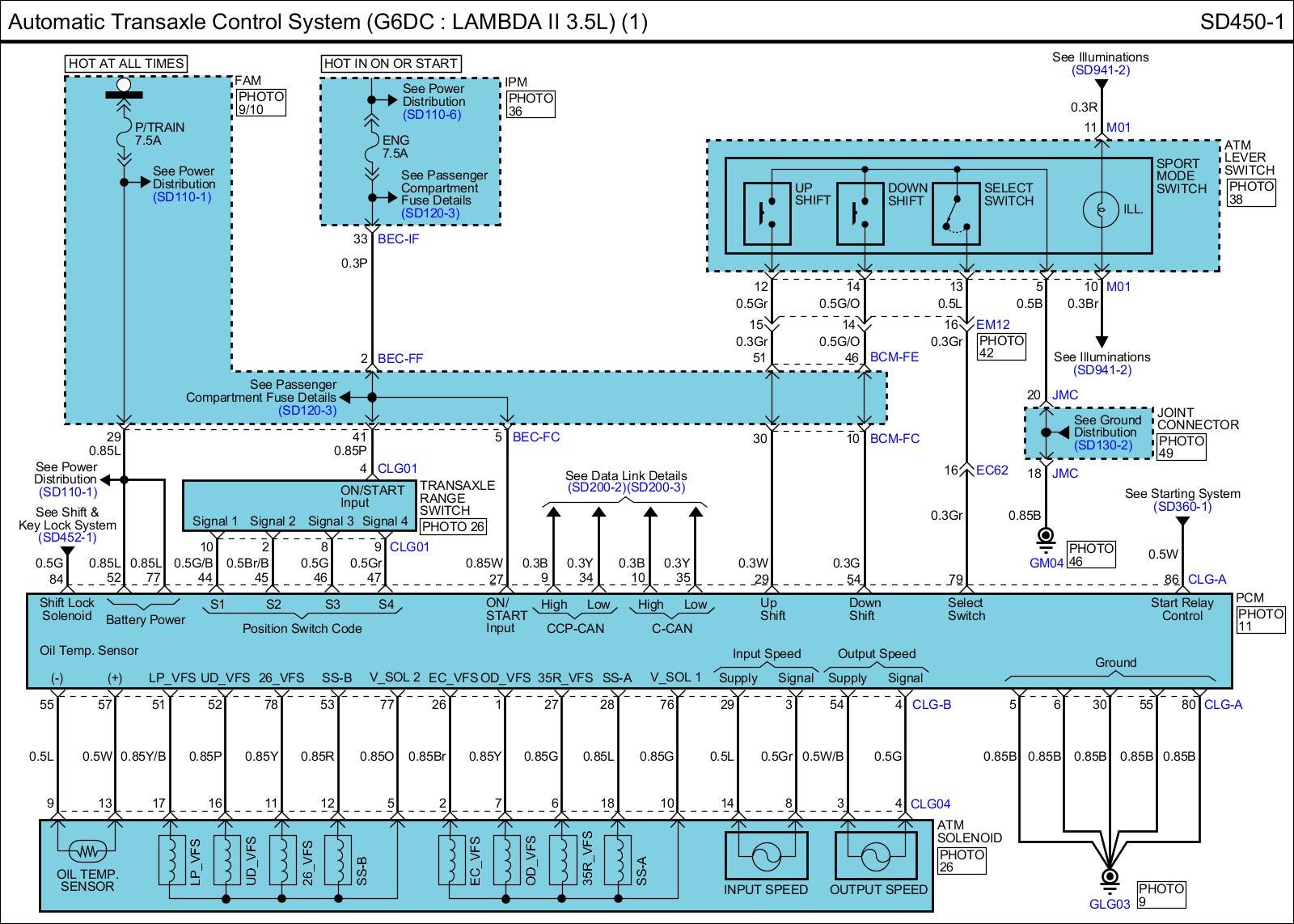This screenshot has width=1294, height=924.
Task: Click the GM04 ground symbol
Action: pos(1046,538)
